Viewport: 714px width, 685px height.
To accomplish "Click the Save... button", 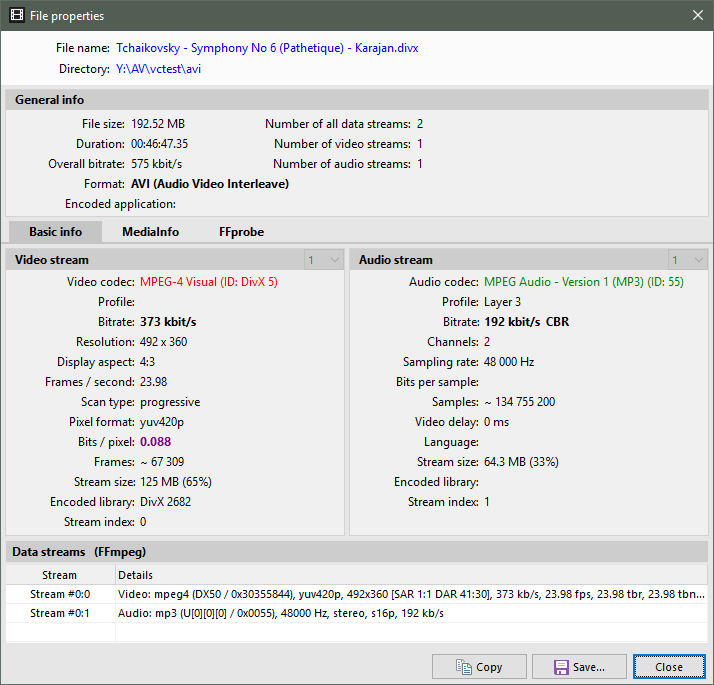I will pos(579,667).
